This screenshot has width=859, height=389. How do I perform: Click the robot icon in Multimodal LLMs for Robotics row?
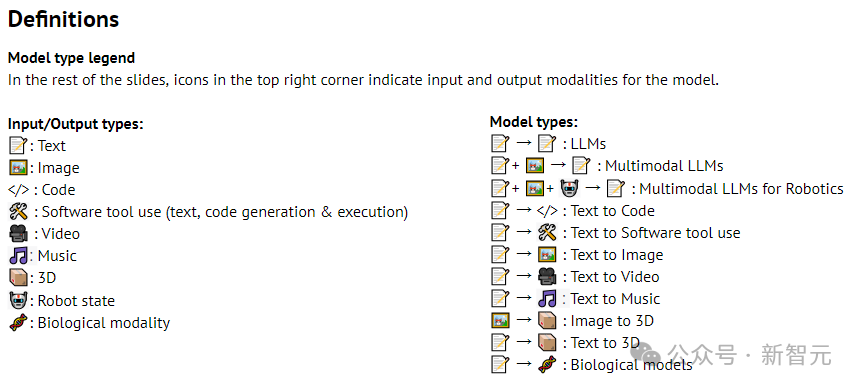coord(570,188)
